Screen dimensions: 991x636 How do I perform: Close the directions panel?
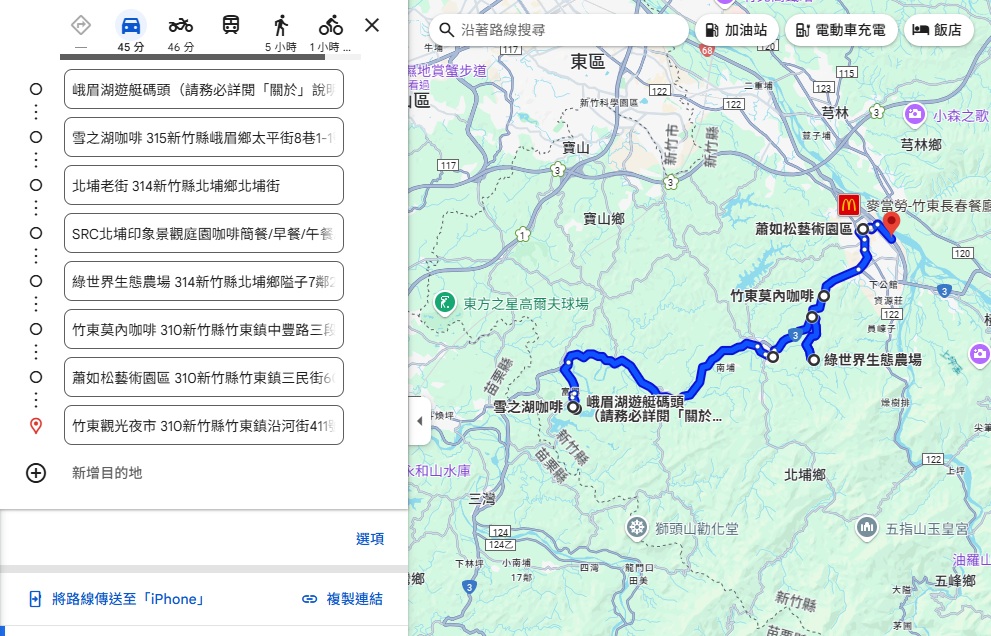372,25
